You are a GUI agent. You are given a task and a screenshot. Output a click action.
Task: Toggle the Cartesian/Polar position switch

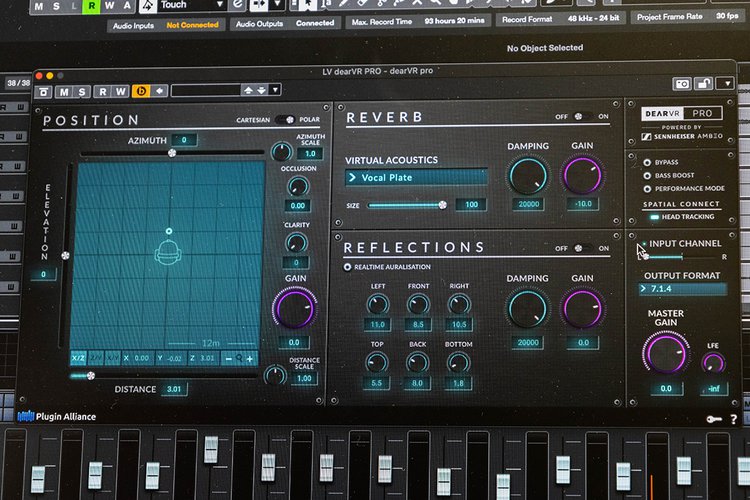[284, 120]
